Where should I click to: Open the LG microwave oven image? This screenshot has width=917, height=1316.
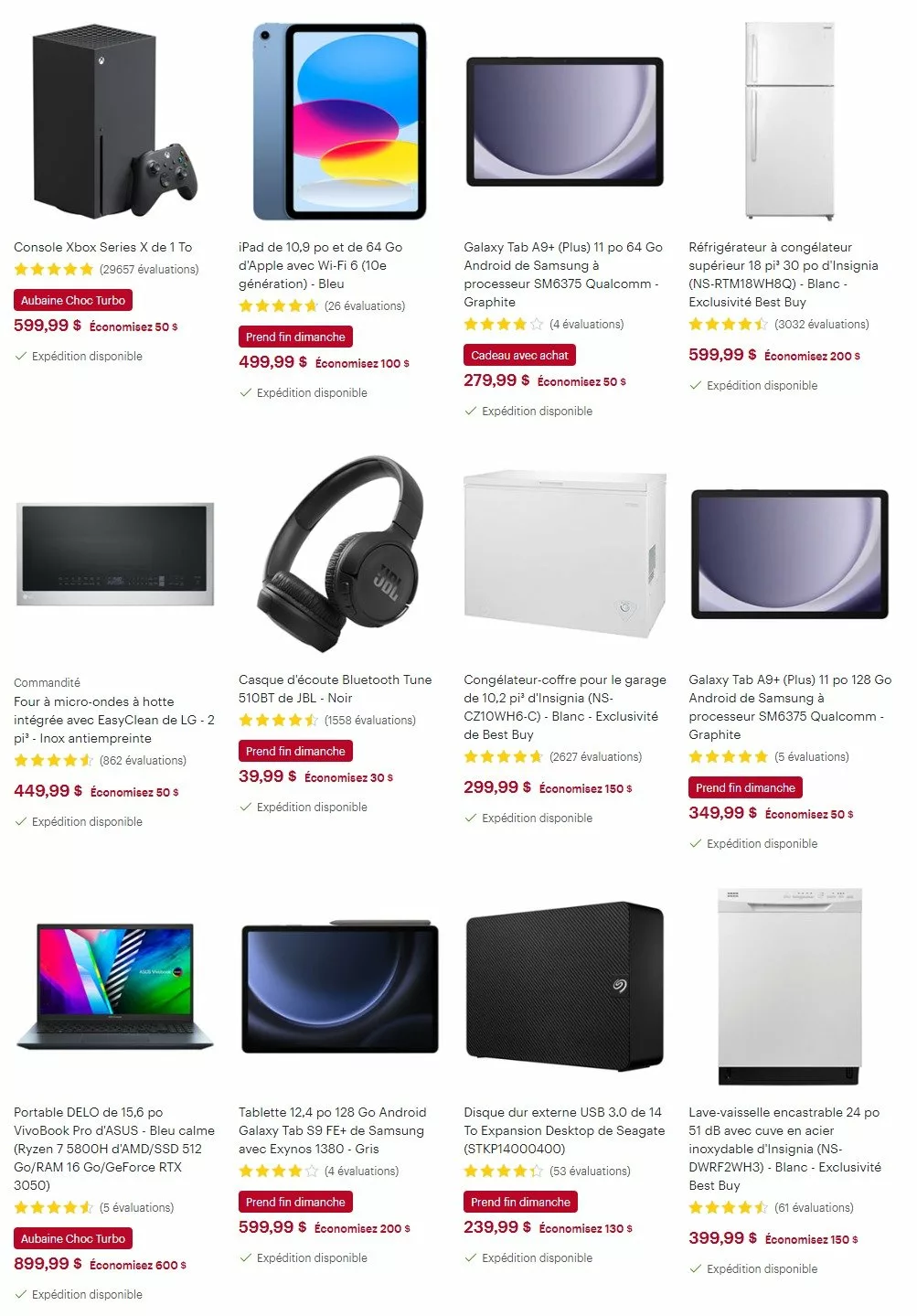[x=114, y=553]
